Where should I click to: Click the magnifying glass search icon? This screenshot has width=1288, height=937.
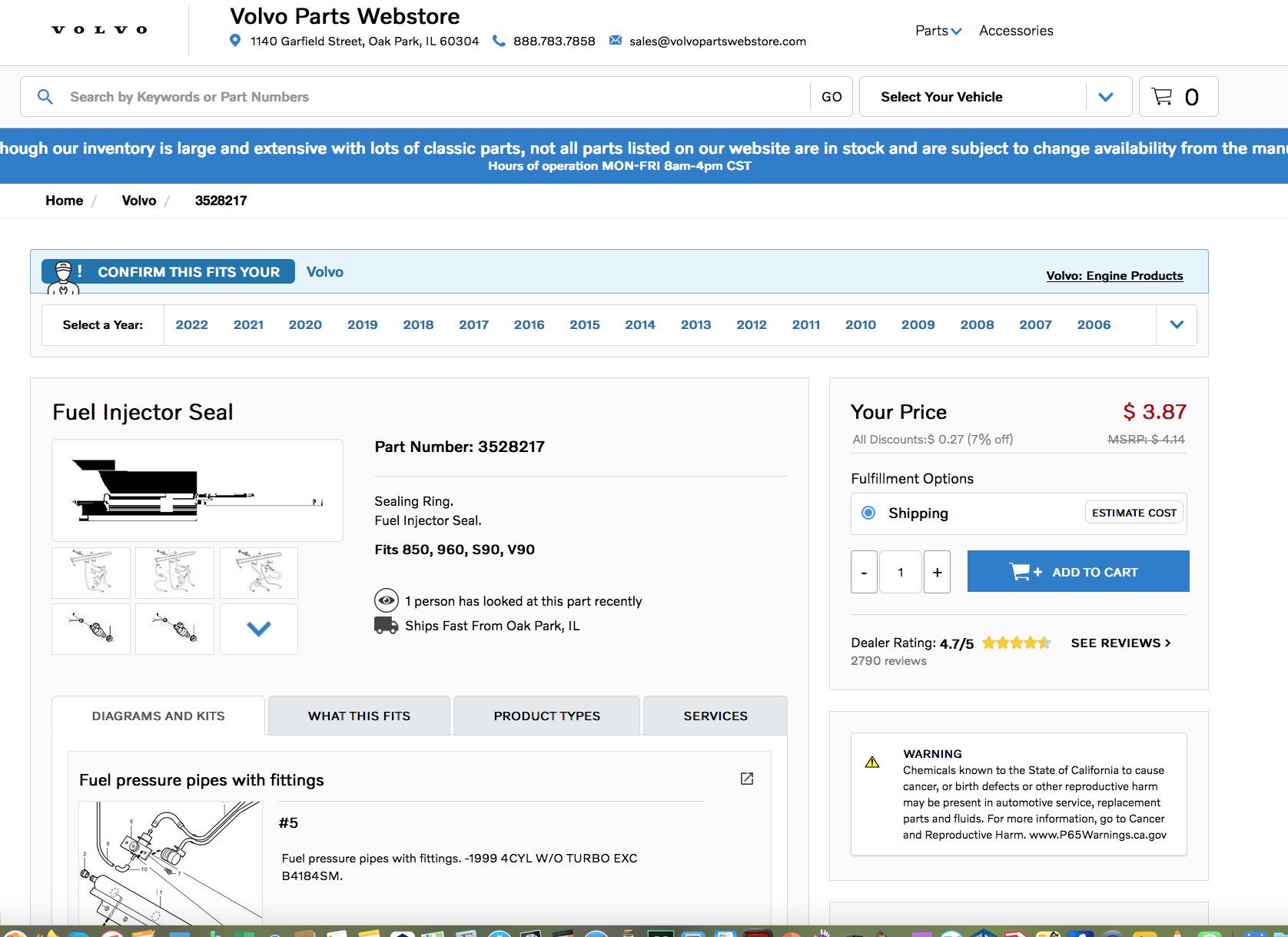(x=45, y=97)
